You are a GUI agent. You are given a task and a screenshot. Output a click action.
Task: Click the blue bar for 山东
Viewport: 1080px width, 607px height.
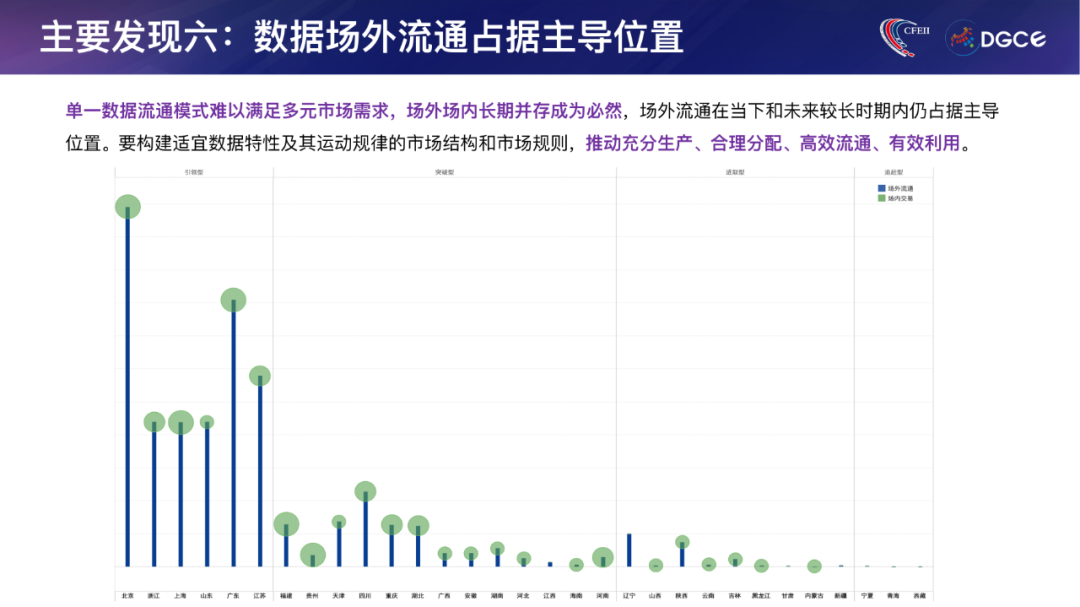click(207, 494)
